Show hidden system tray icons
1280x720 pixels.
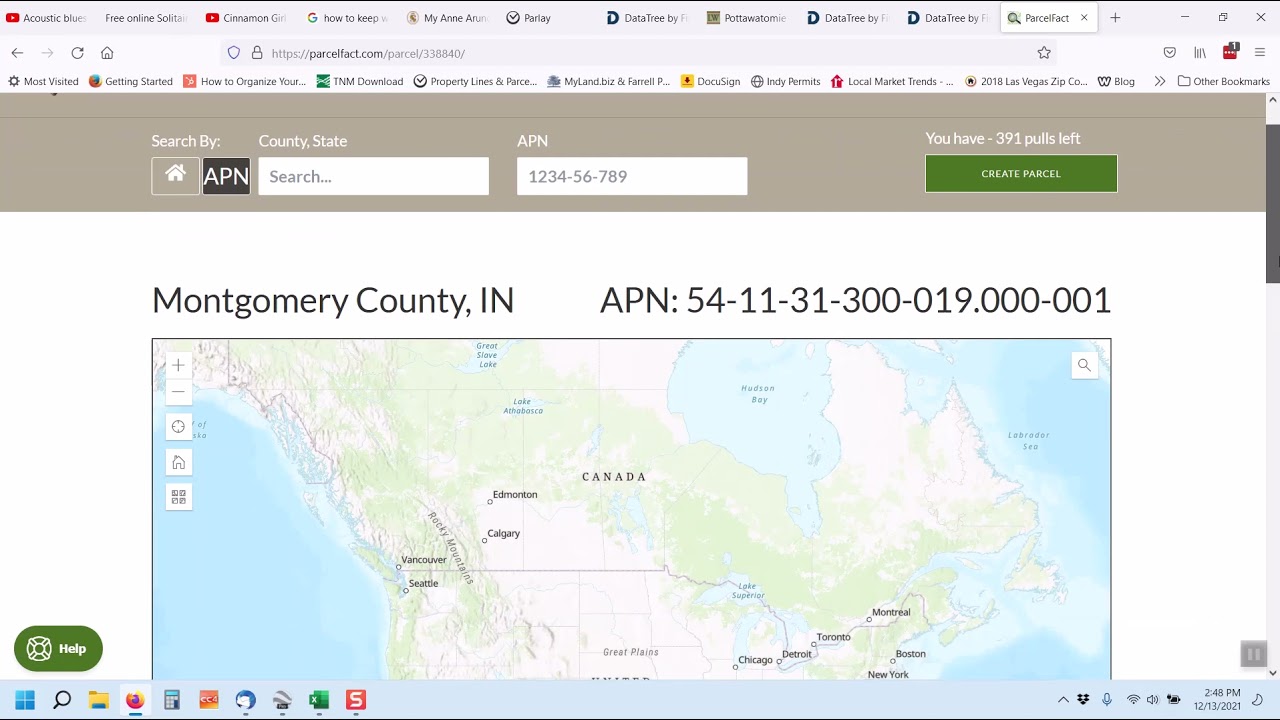pos(1063,700)
